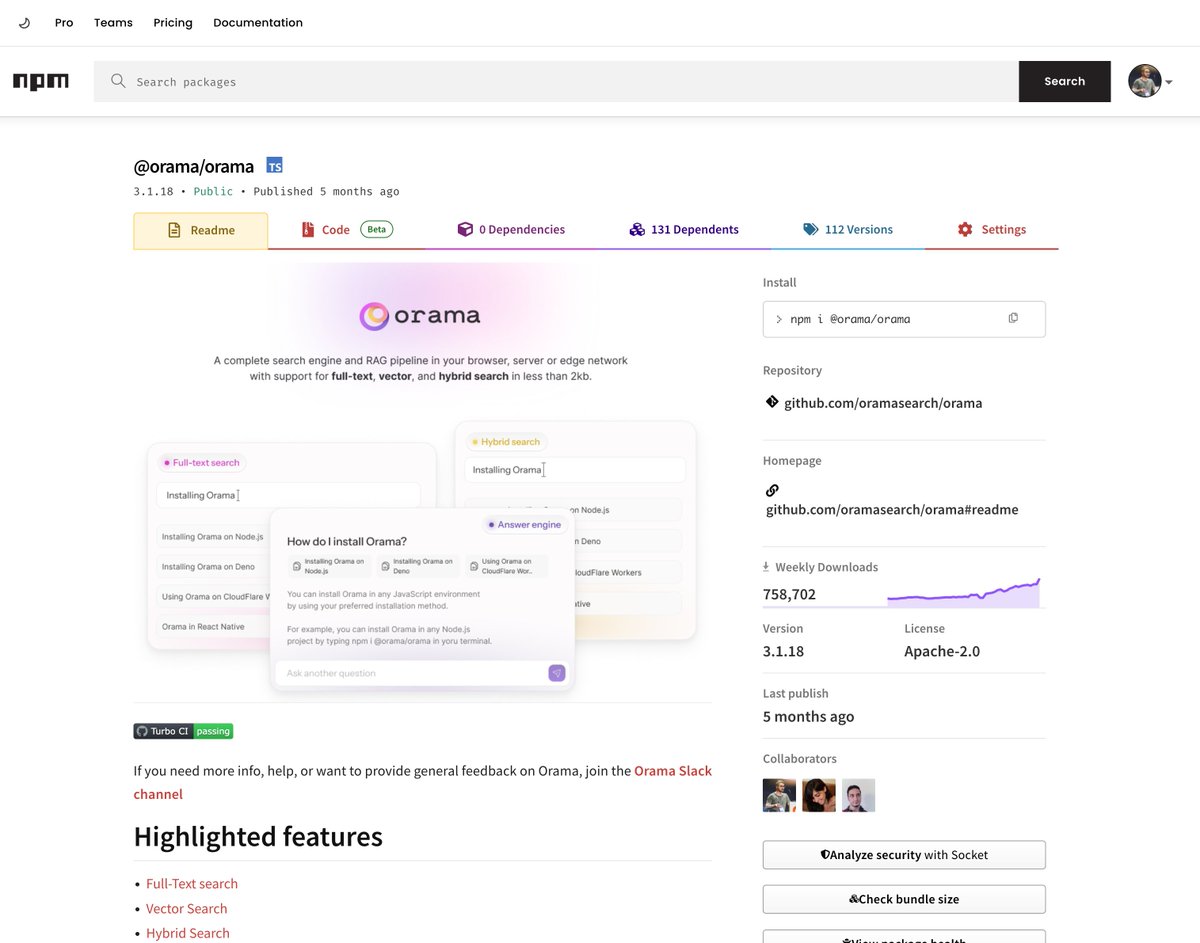This screenshot has height=943, width=1200.
Task: Click the 5 months ago last publish text
Action: pos(809,716)
